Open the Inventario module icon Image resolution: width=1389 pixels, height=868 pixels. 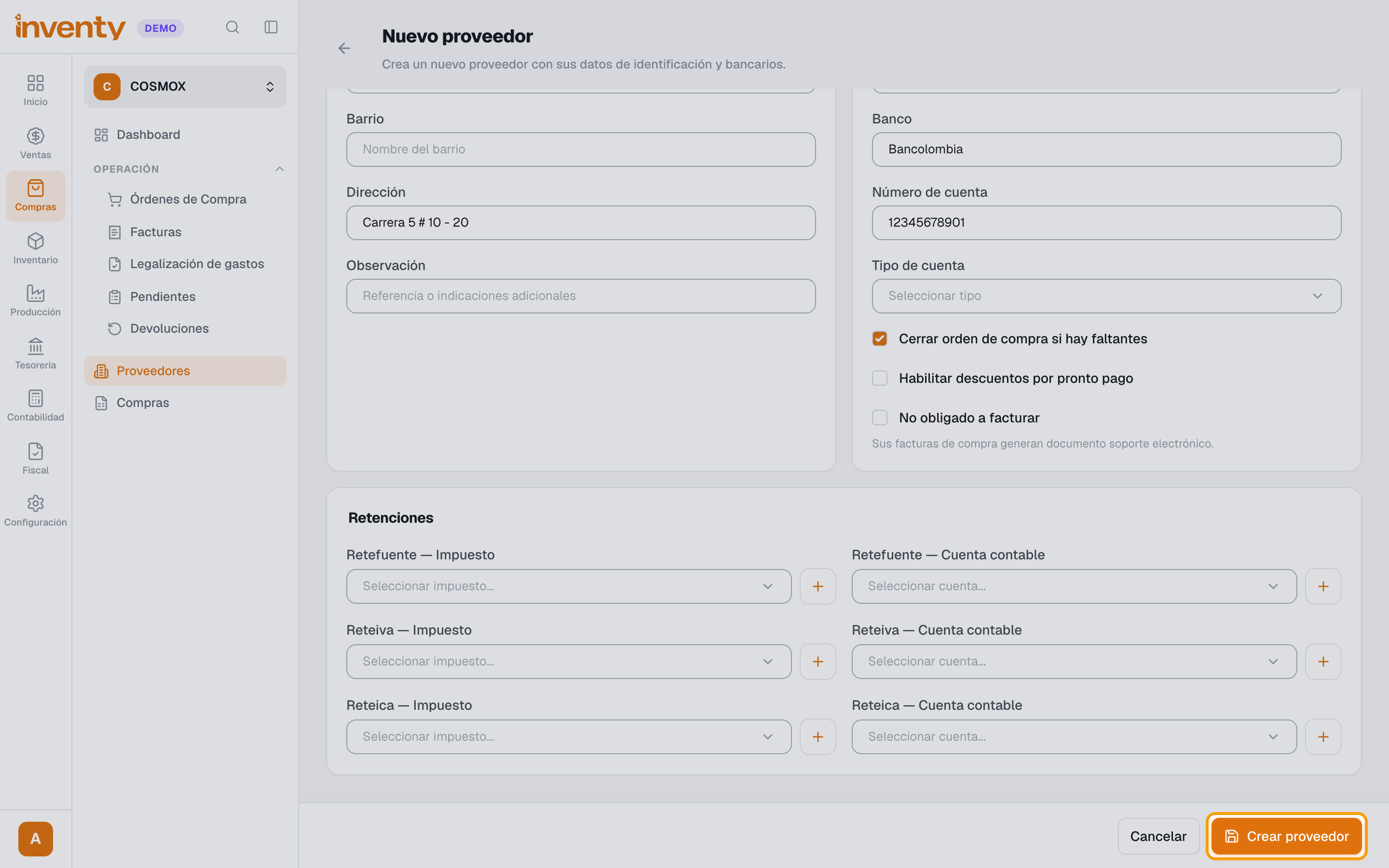(x=36, y=248)
